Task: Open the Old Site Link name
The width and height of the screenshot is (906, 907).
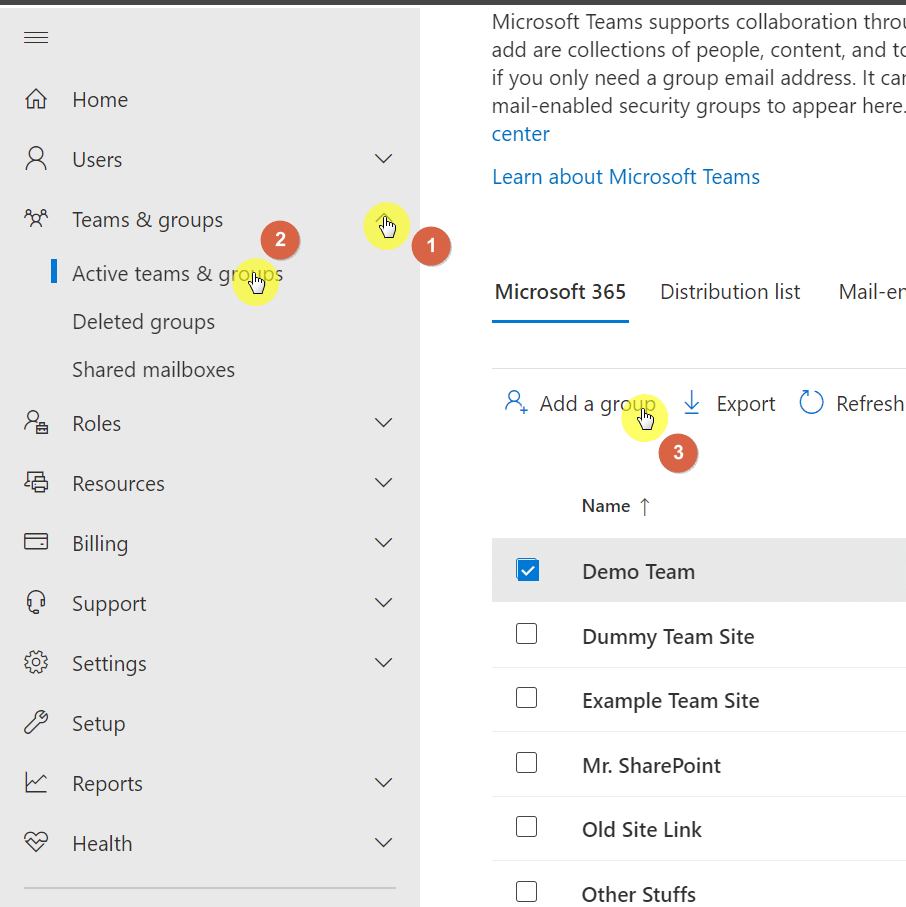Action: pos(642,830)
